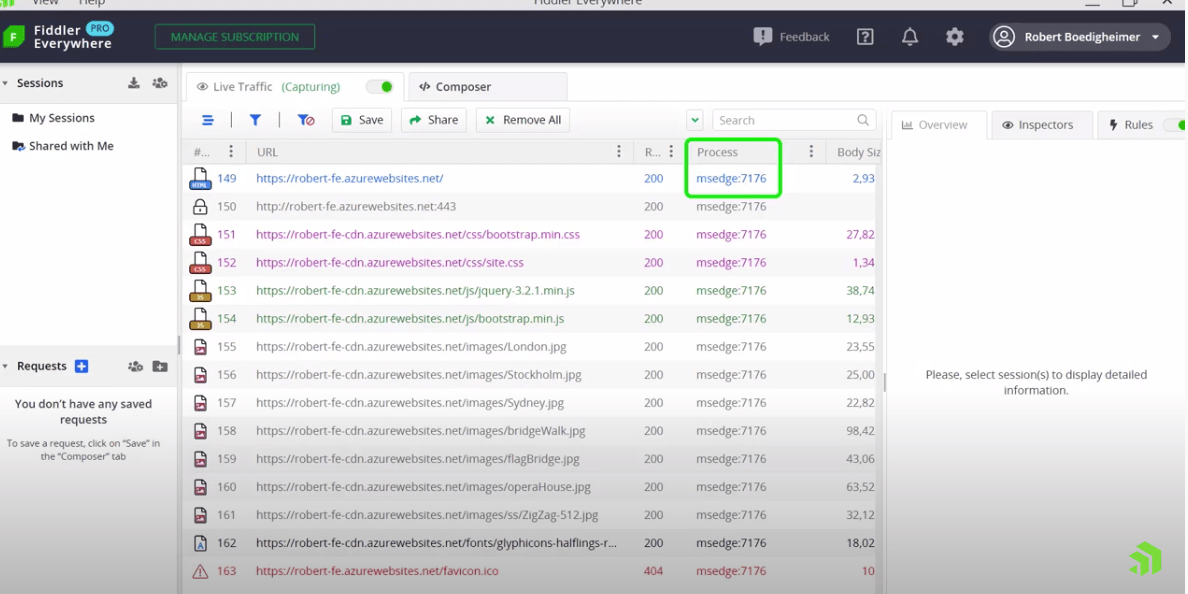Click the JS file icon of session 153
Viewport: 1188px width, 594px height.
tap(200, 291)
